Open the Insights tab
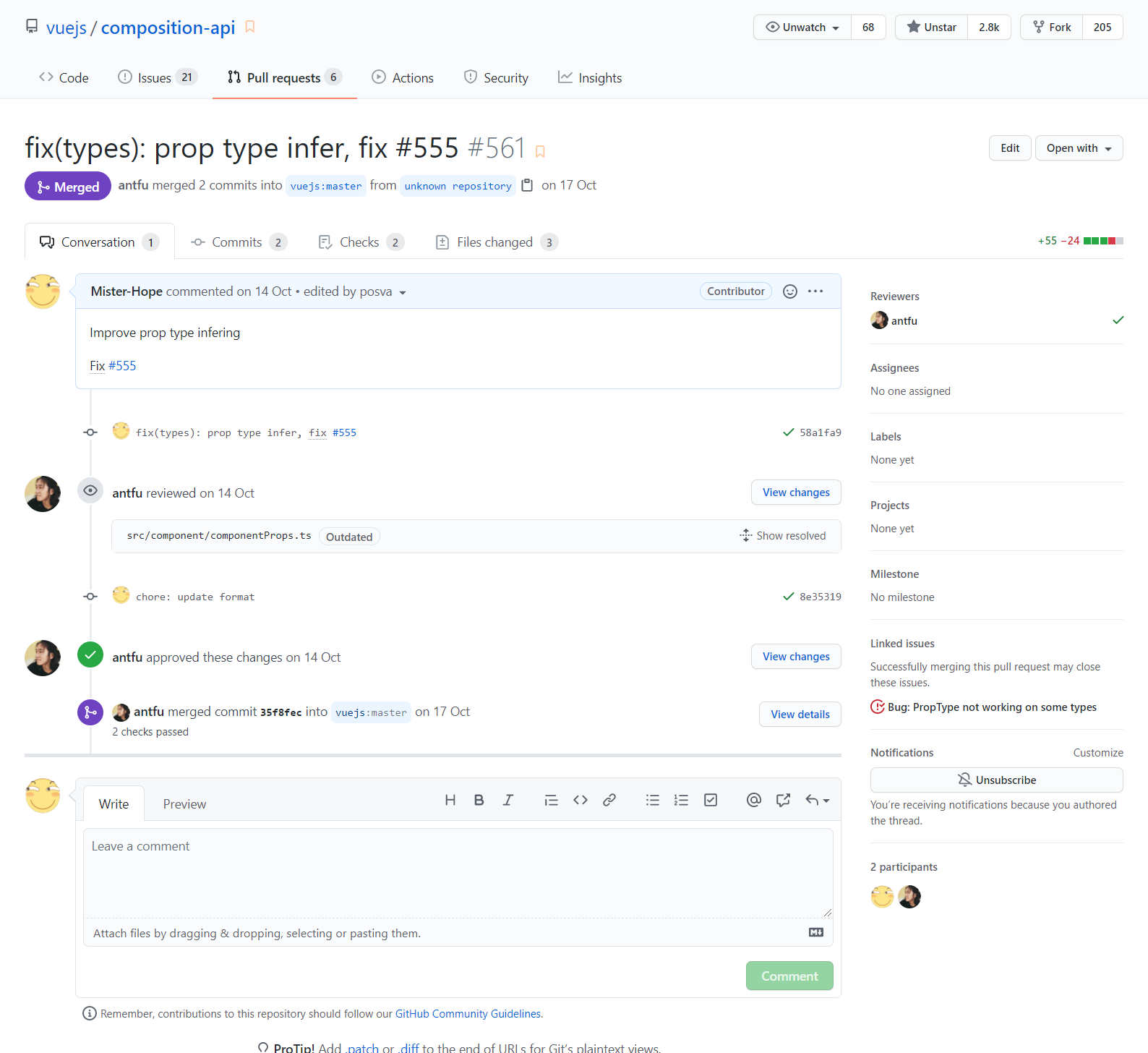This screenshot has width=1148, height=1053. [590, 77]
